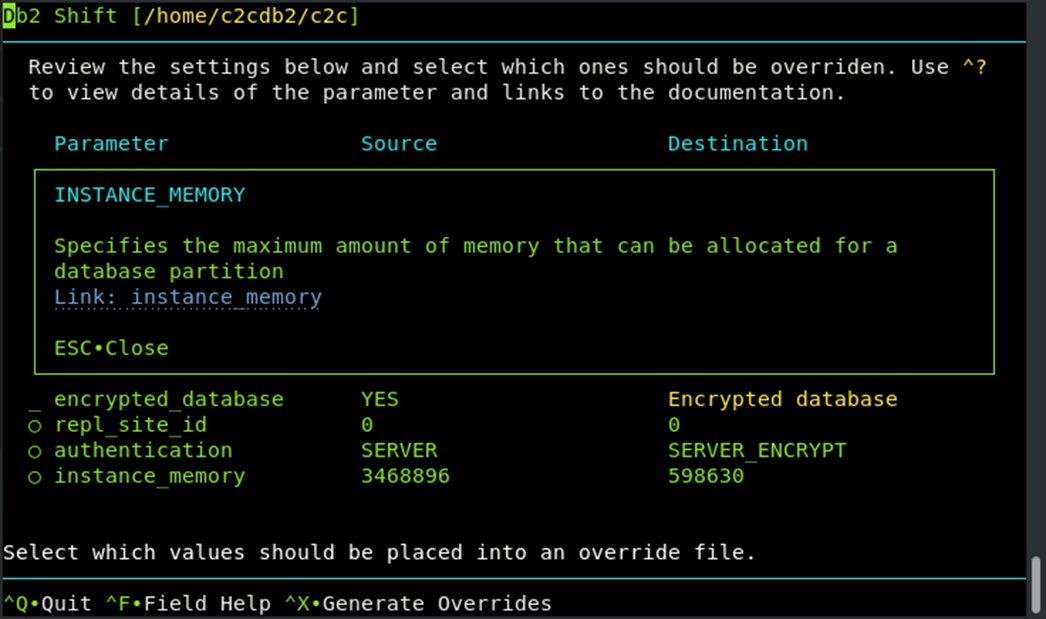
Task: Click the Destination column header
Action: tap(737, 143)
